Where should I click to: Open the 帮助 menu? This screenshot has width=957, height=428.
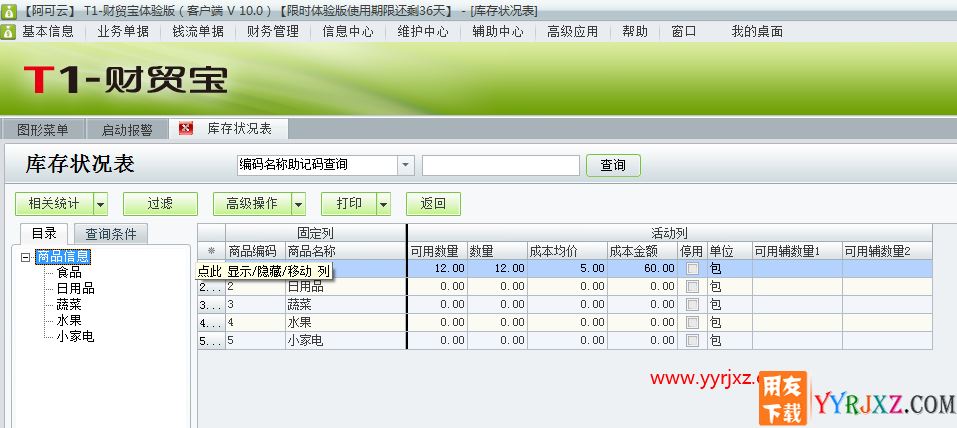[x=635, y=32]
